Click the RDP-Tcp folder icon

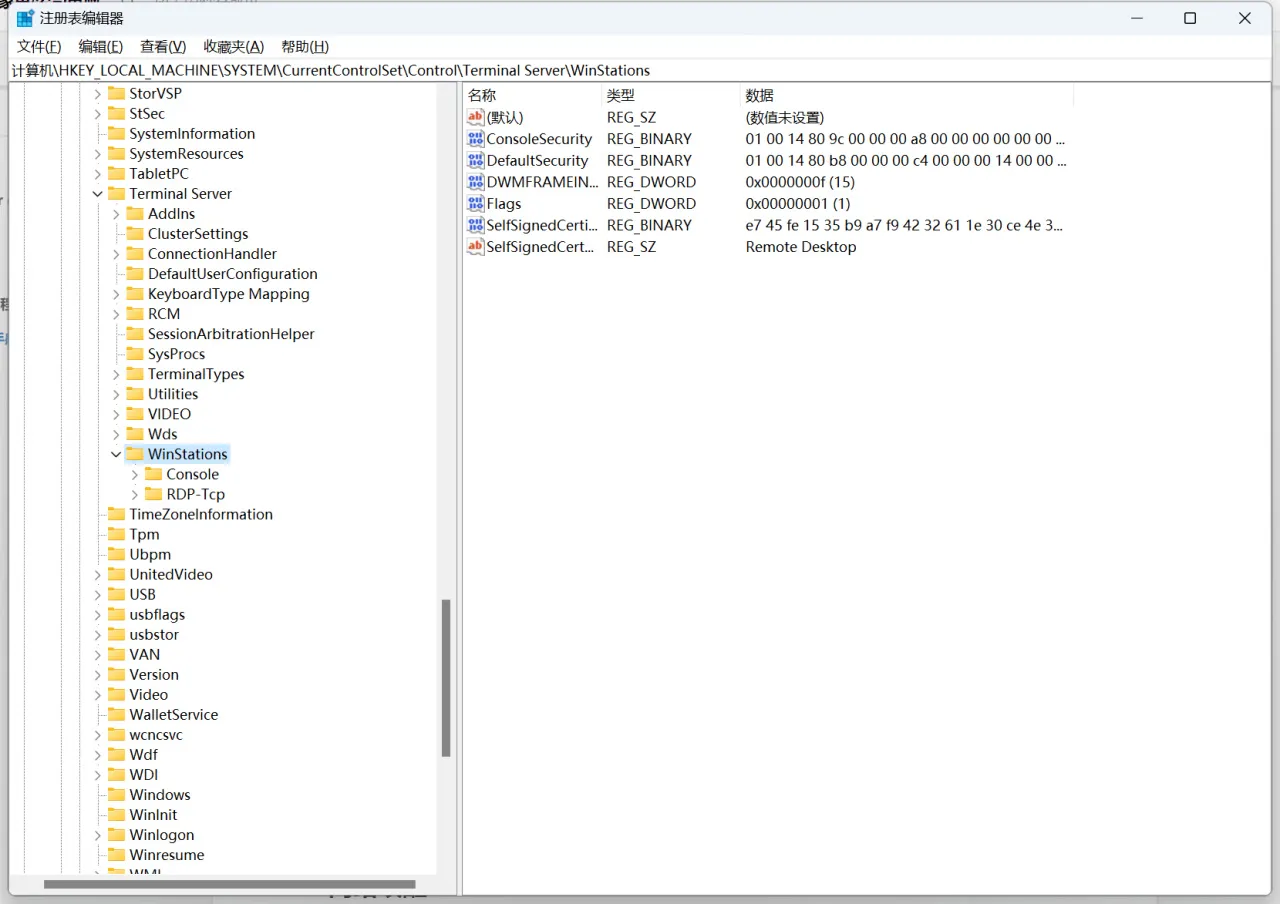[153, 494]
